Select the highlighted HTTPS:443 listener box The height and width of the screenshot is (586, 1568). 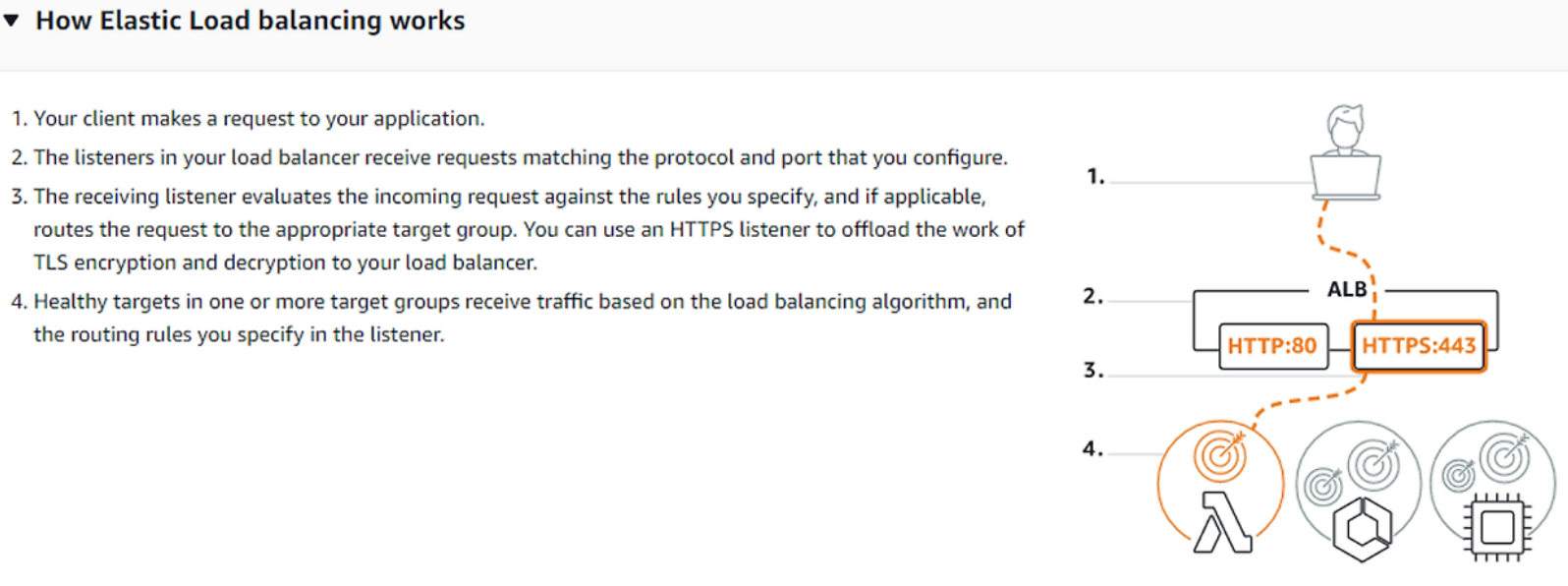(1418, 346)
